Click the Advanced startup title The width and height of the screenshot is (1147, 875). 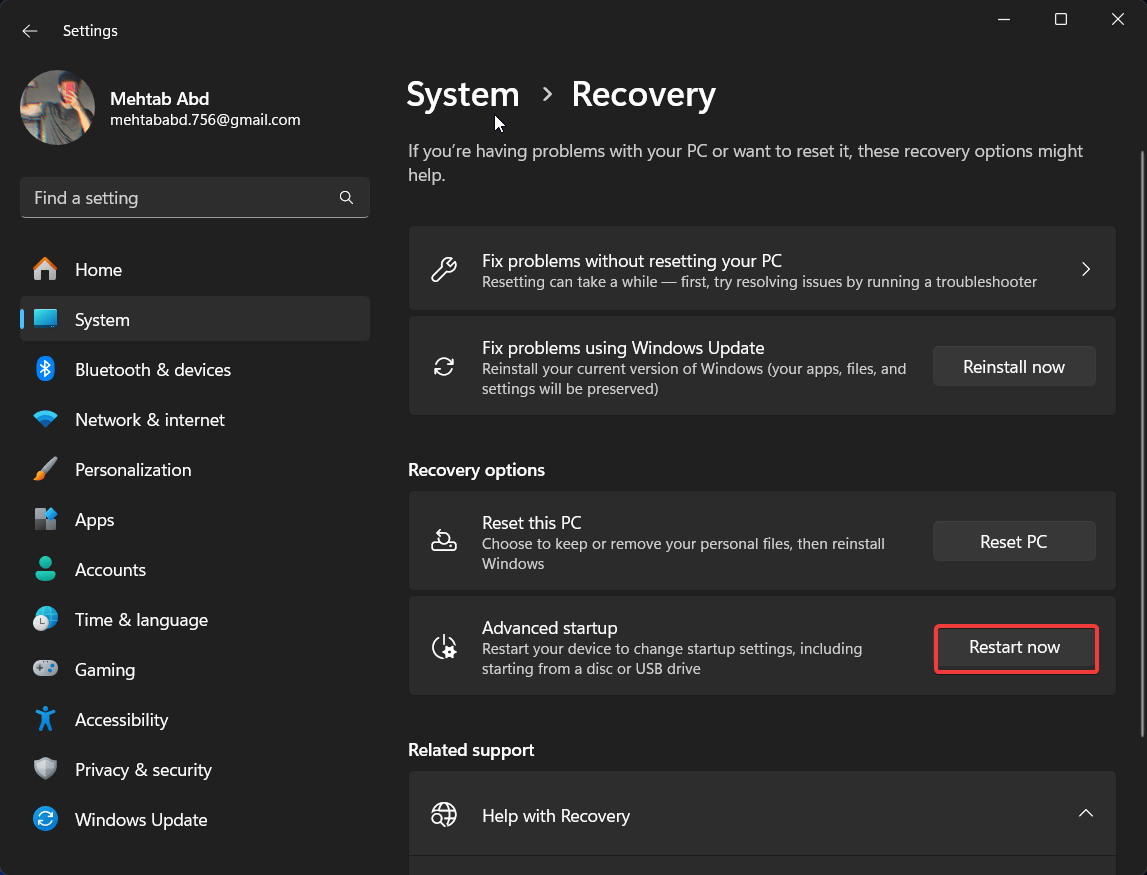tap(549, 628)
